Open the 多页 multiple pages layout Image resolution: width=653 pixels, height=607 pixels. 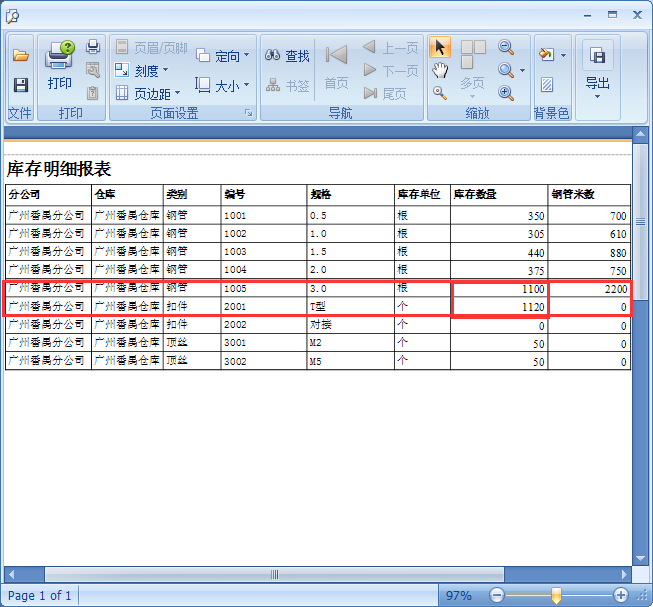tap(473, 70)
